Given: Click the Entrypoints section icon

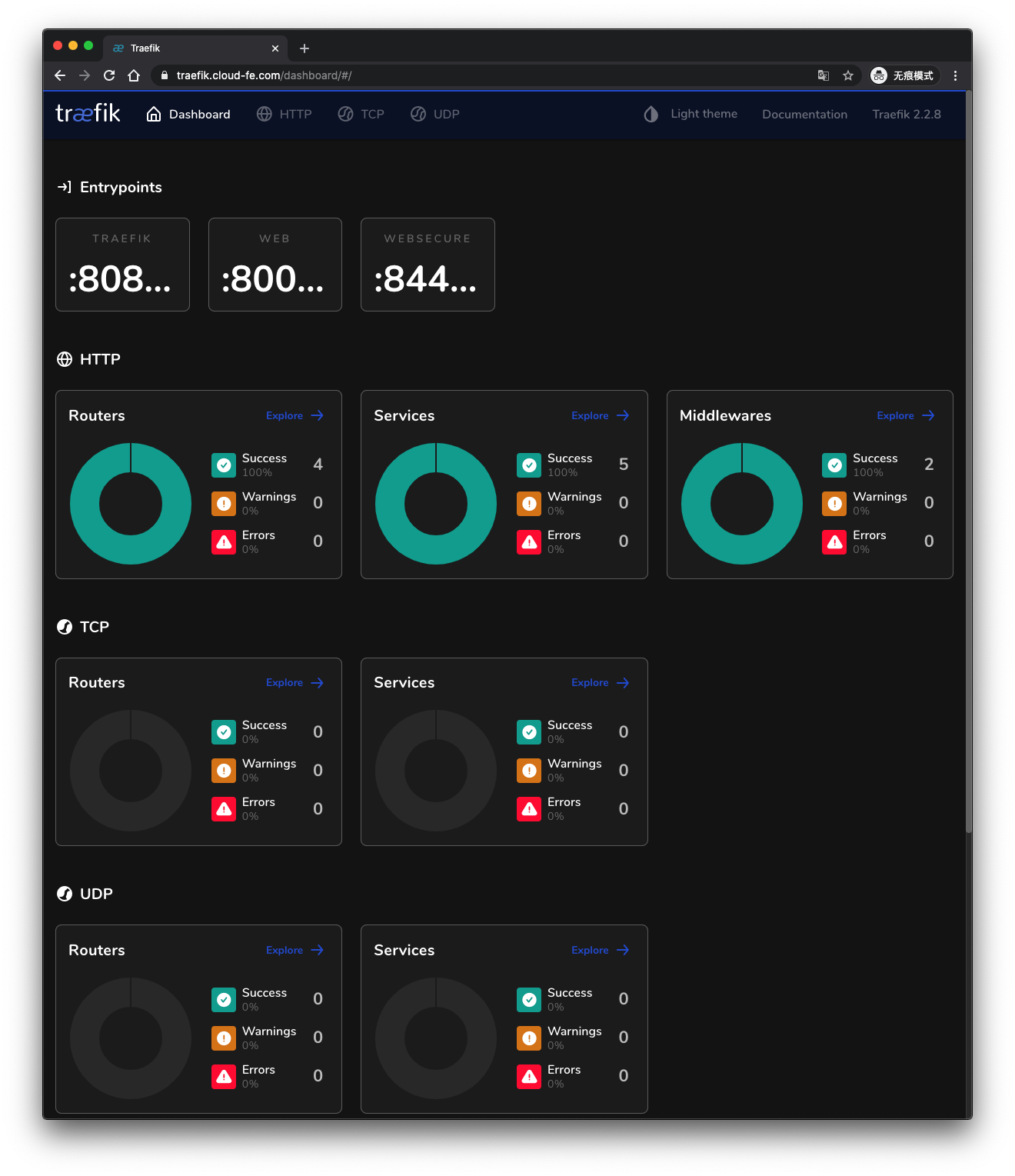Looking at the screenshot, I should (x=65, y=187).
